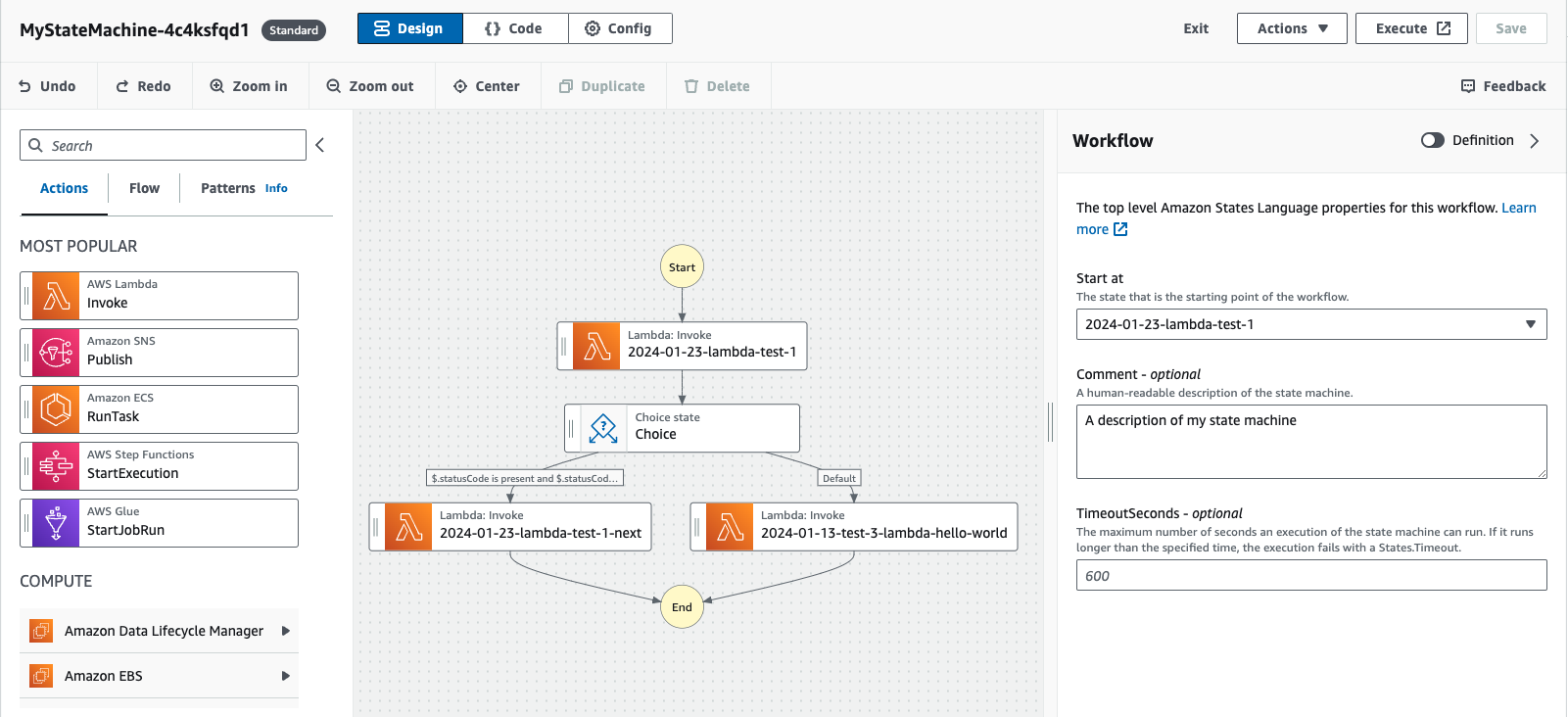Click the AWS Glue StartJobRun icon
Screen dimensions: 1568x717
pos(56,523)
